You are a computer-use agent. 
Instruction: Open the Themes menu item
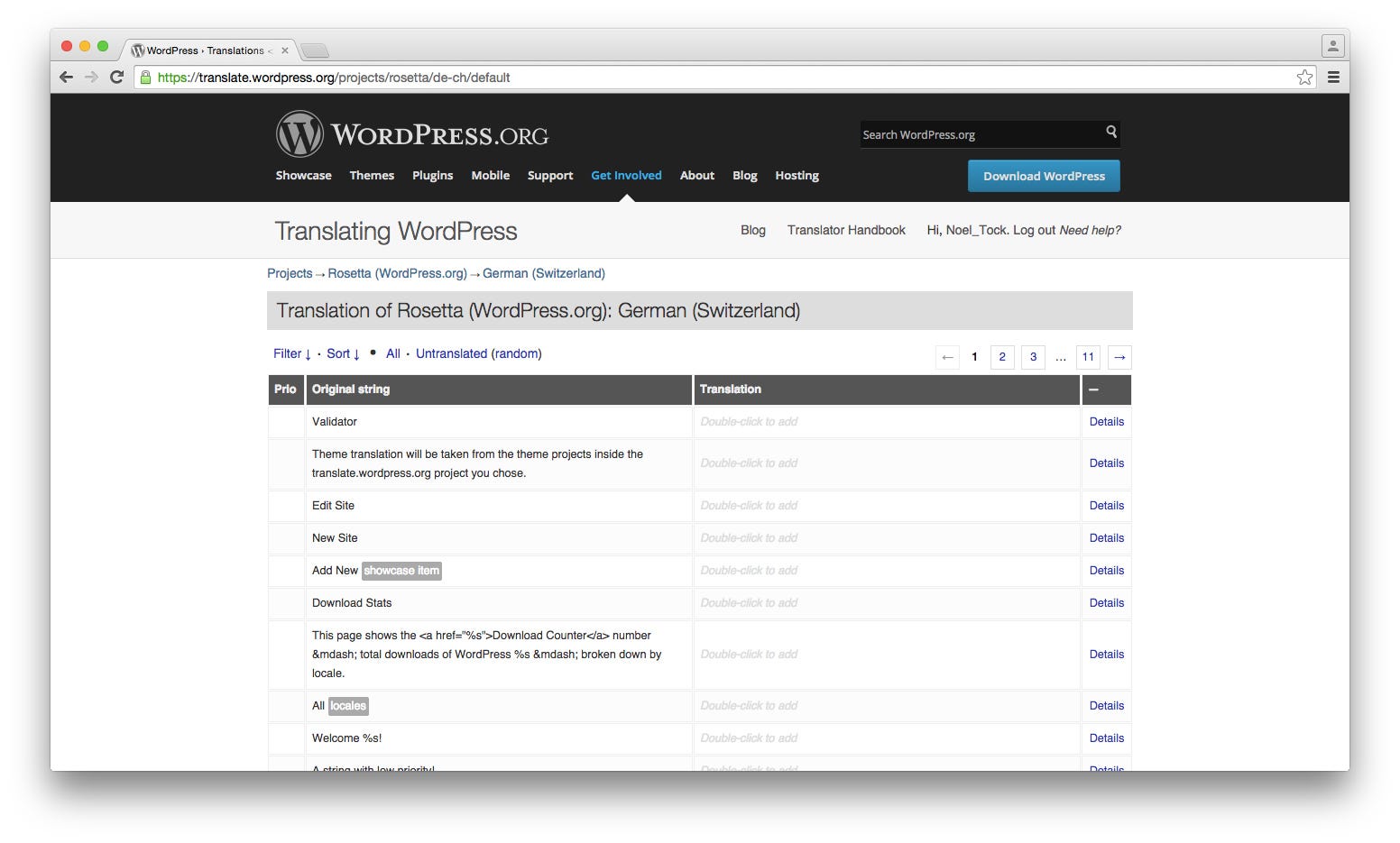pos(372,175)
